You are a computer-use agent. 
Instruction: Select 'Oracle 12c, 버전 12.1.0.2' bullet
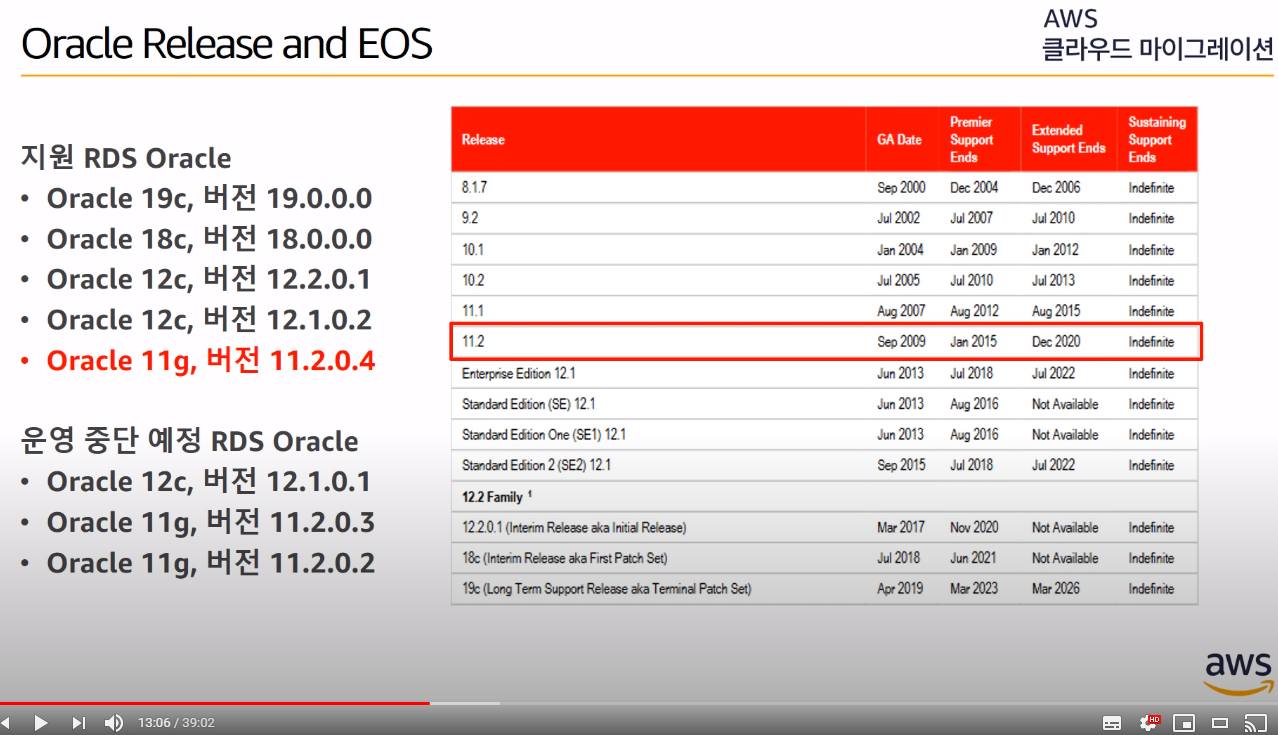coord(209,320)
